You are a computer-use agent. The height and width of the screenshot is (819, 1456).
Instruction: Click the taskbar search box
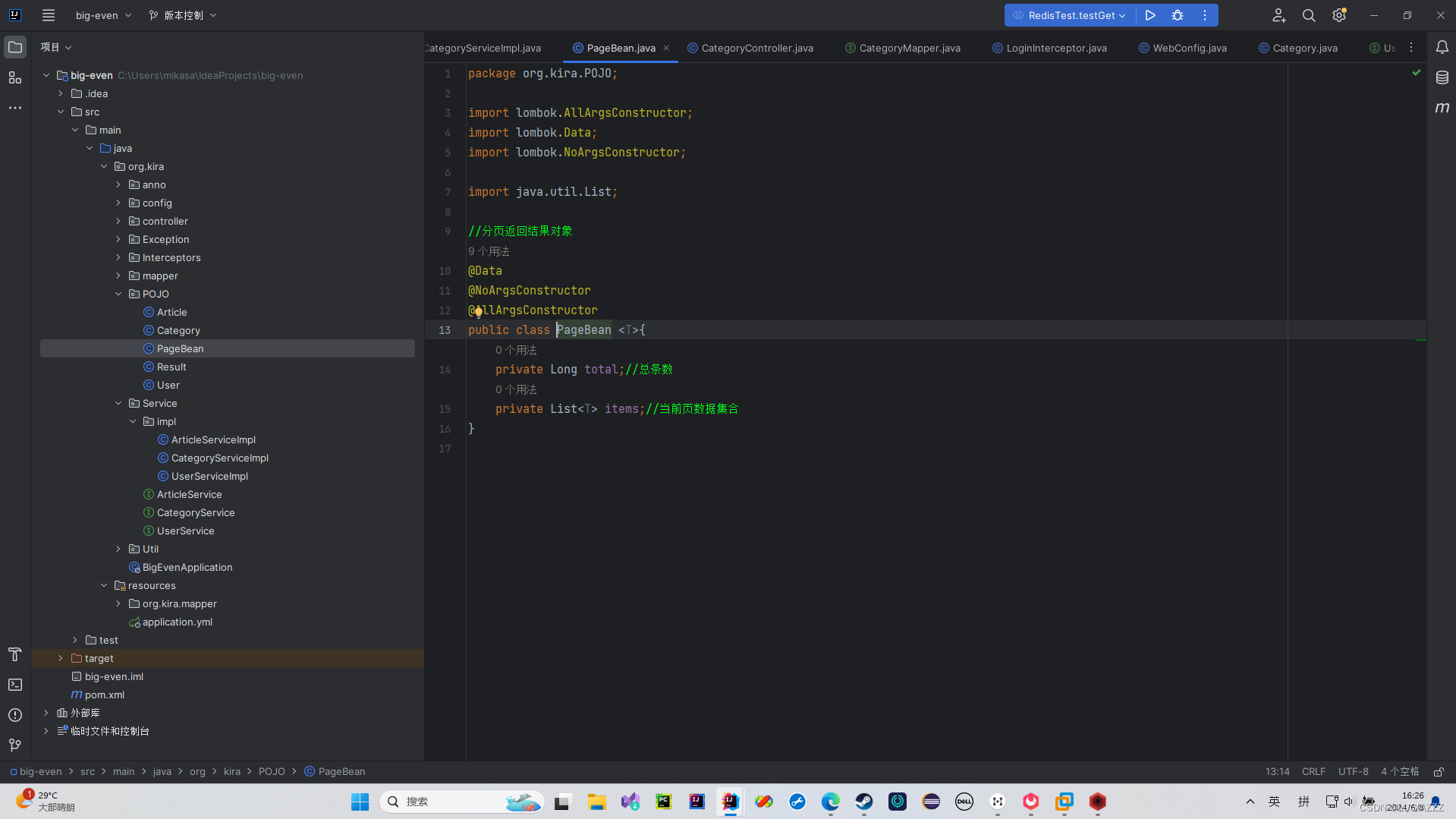461,802
